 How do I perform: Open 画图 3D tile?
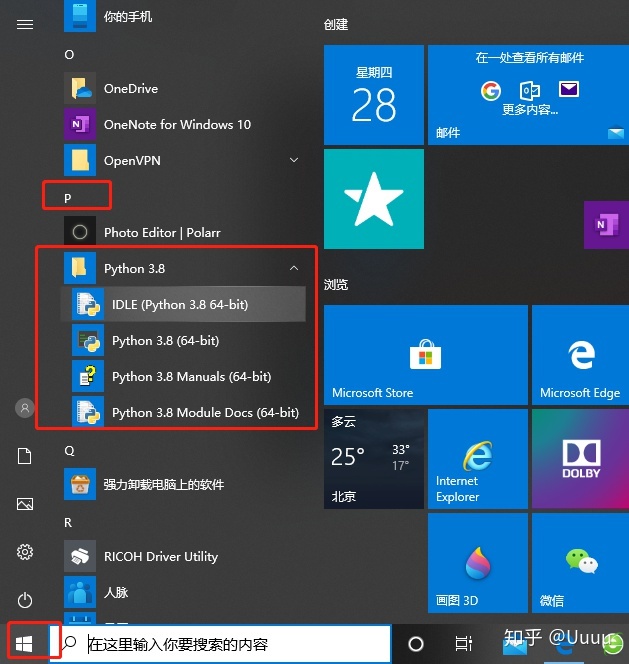click(478, 563)
